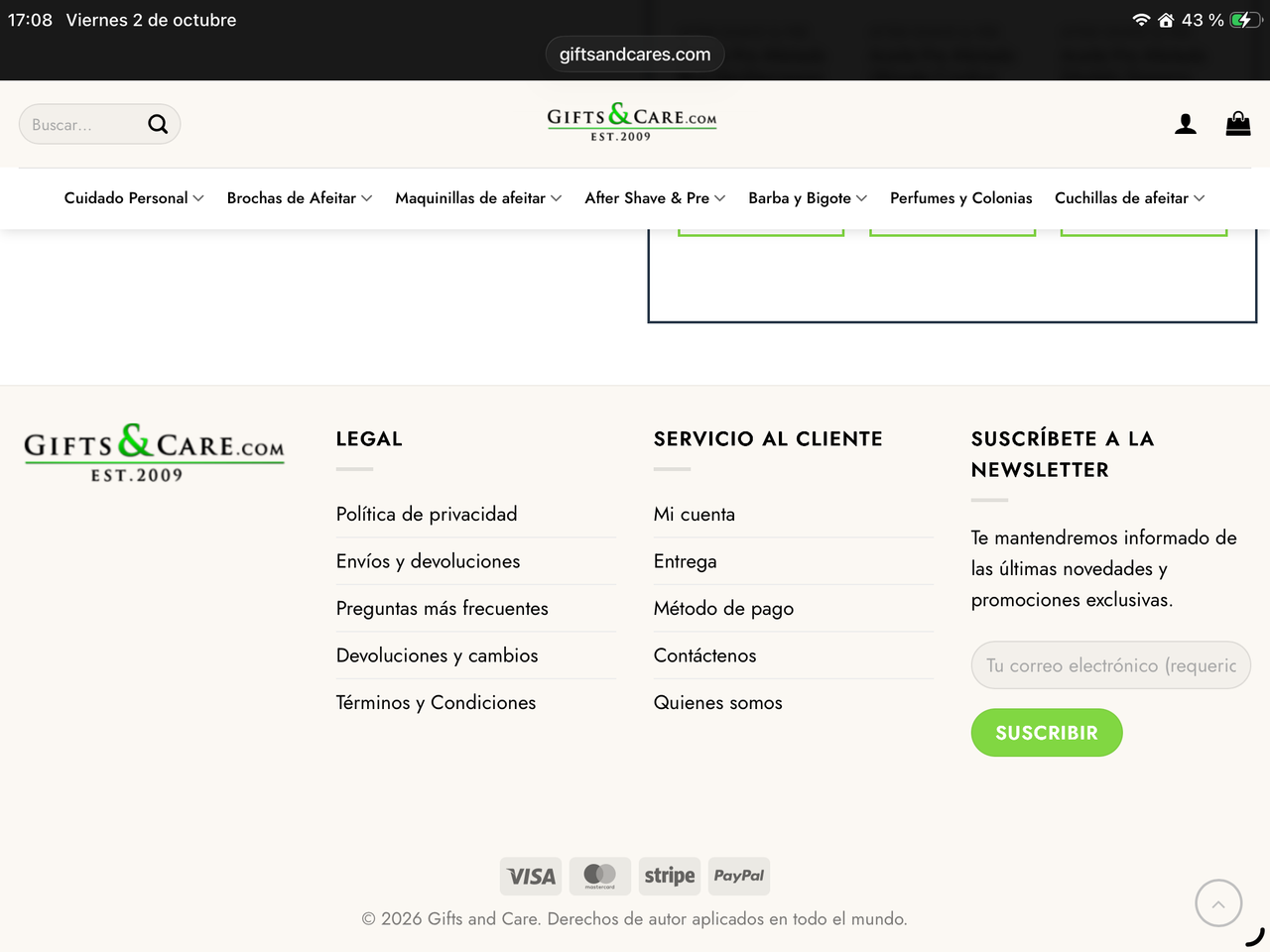Click the PayPal payment icon
Viewport: 1270px width, 952px height.
[739, 877]
